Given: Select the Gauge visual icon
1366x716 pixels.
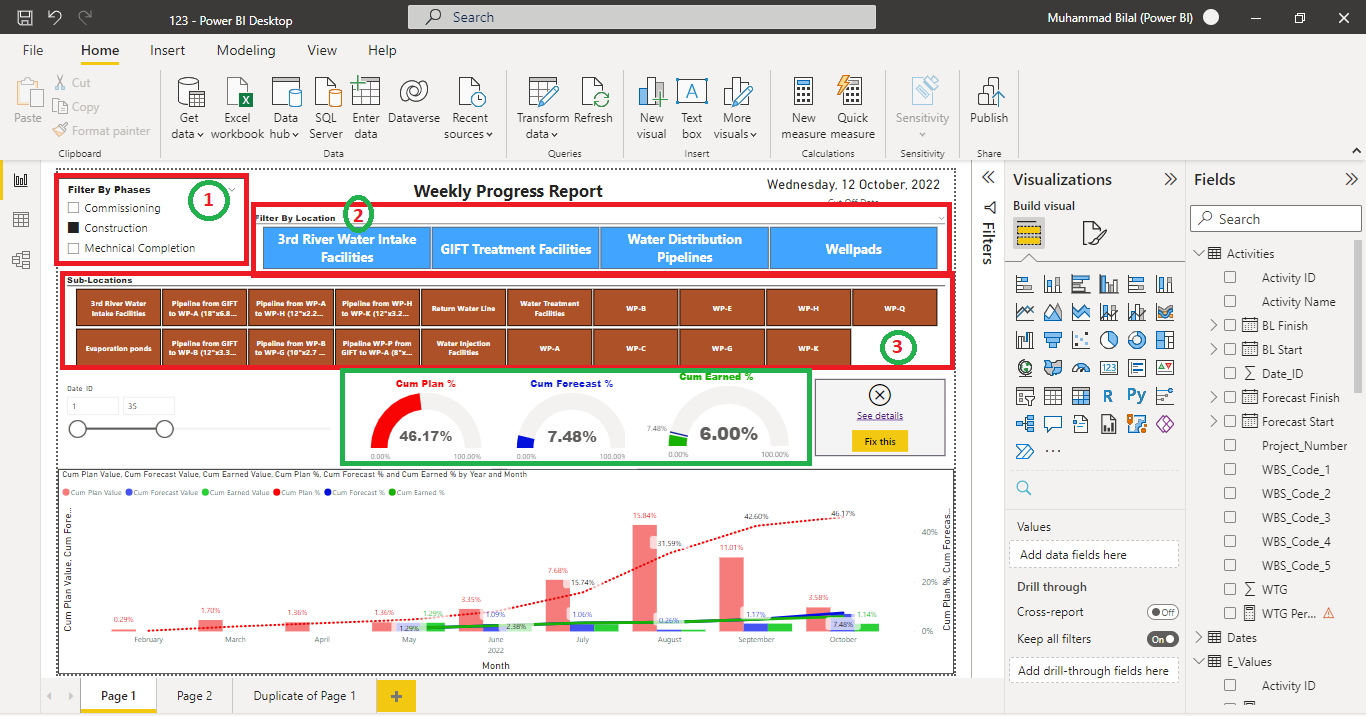Looking at the screenshot, I should tap(1080, 368).
